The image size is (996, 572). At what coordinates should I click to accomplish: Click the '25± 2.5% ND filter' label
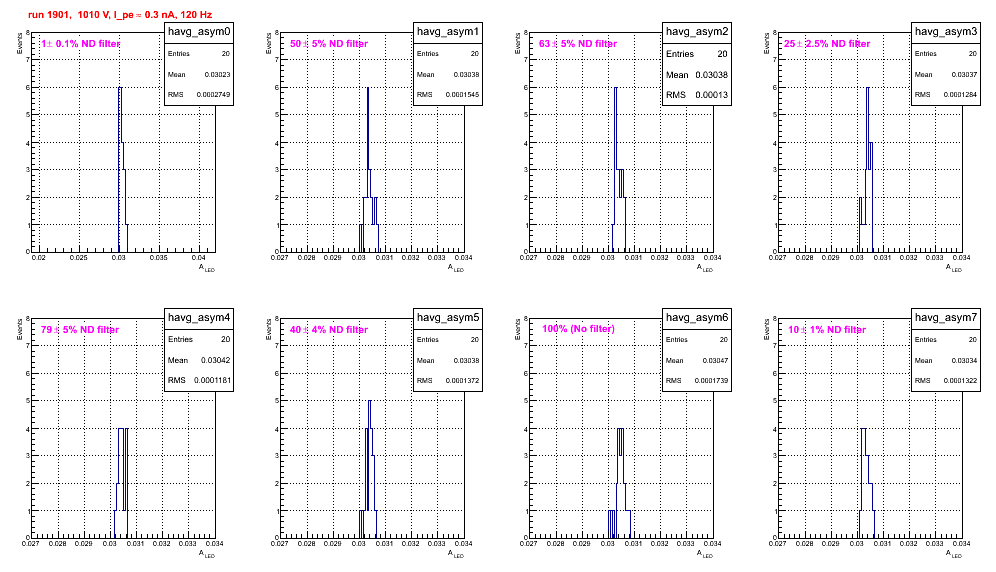click(x=827, y=44)
